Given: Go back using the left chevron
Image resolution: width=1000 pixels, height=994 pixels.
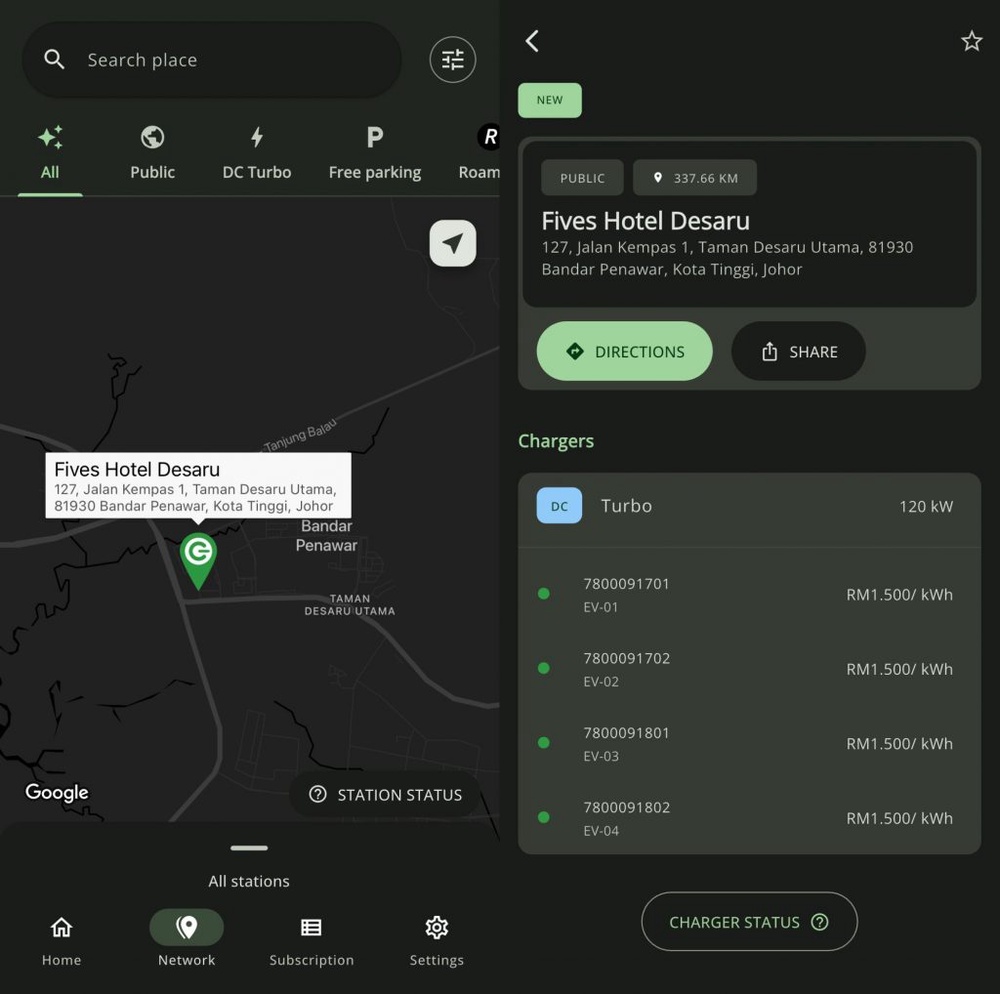Looking at the screenshot, I should [533, 41].
